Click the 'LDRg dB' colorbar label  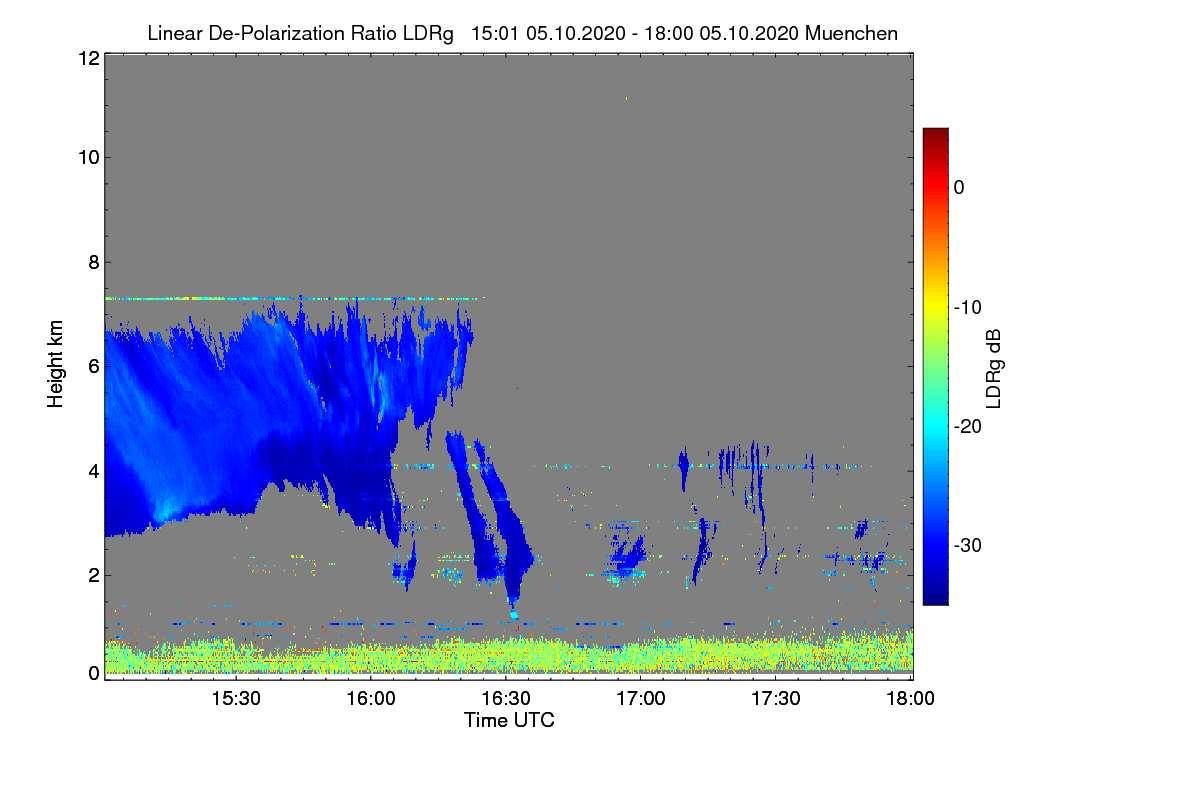[x=994, y=369]
